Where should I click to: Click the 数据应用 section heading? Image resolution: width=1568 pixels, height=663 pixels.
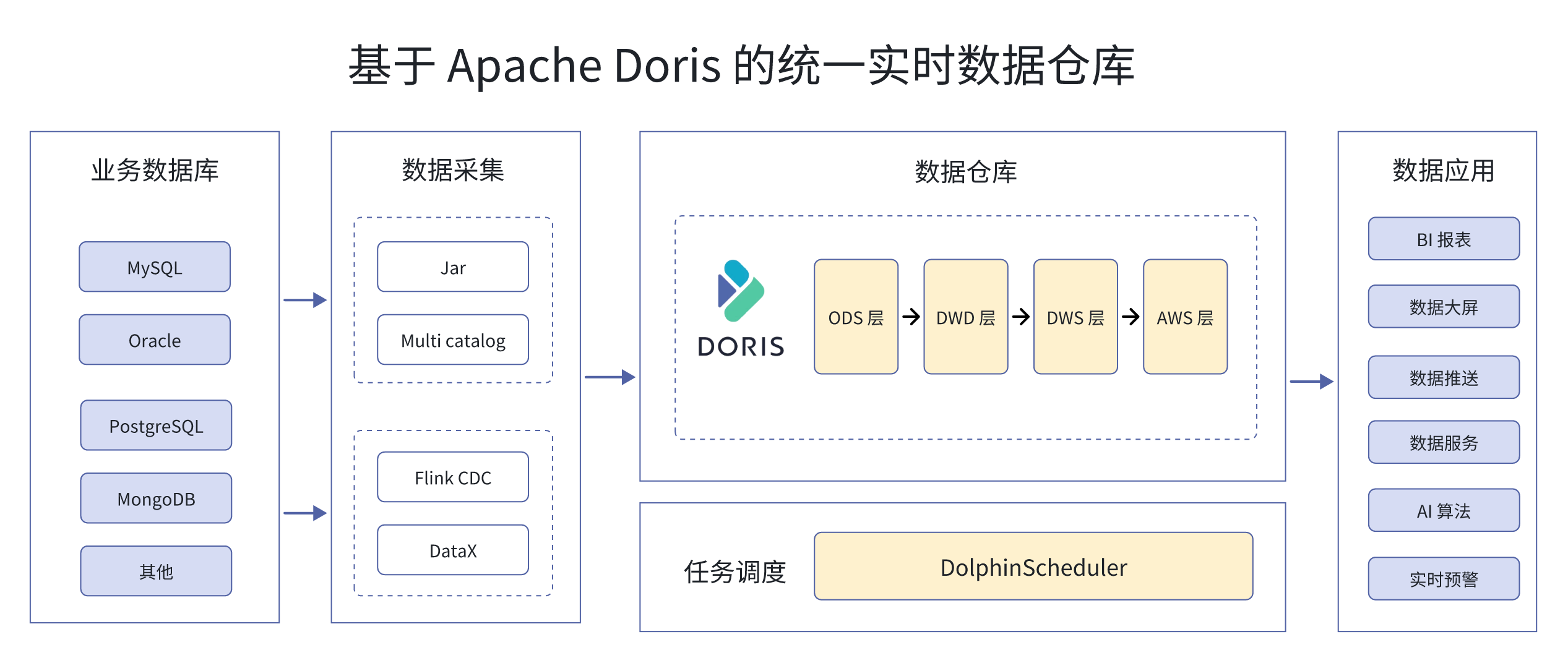pyautogui.click(x=1444, y=170)
